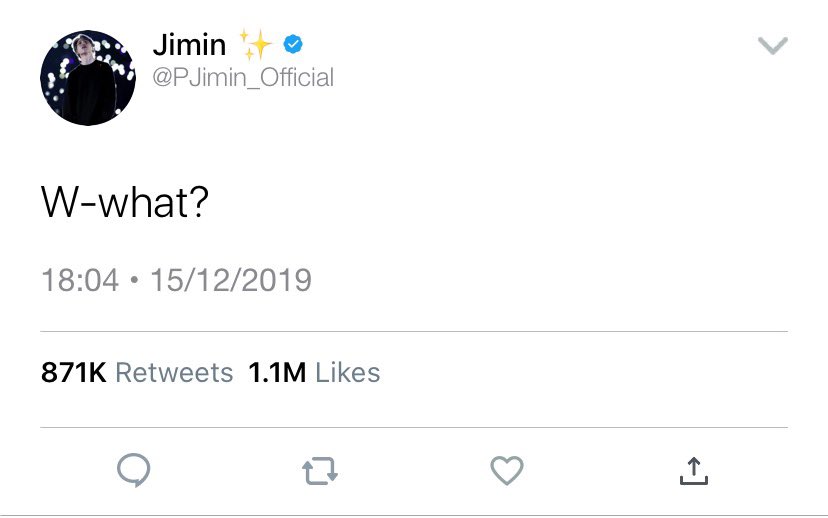Expand the tweet options chevron

point(773,46)
